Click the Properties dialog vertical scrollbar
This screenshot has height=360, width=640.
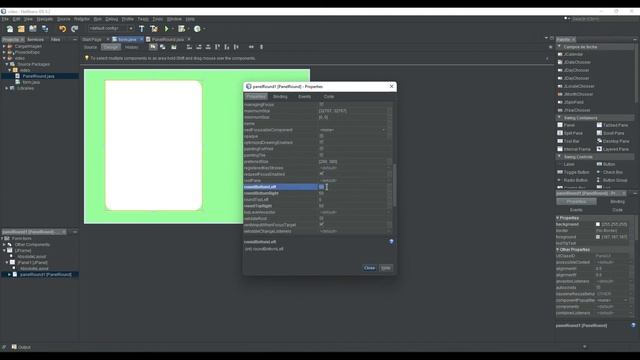tap(394, 185)
